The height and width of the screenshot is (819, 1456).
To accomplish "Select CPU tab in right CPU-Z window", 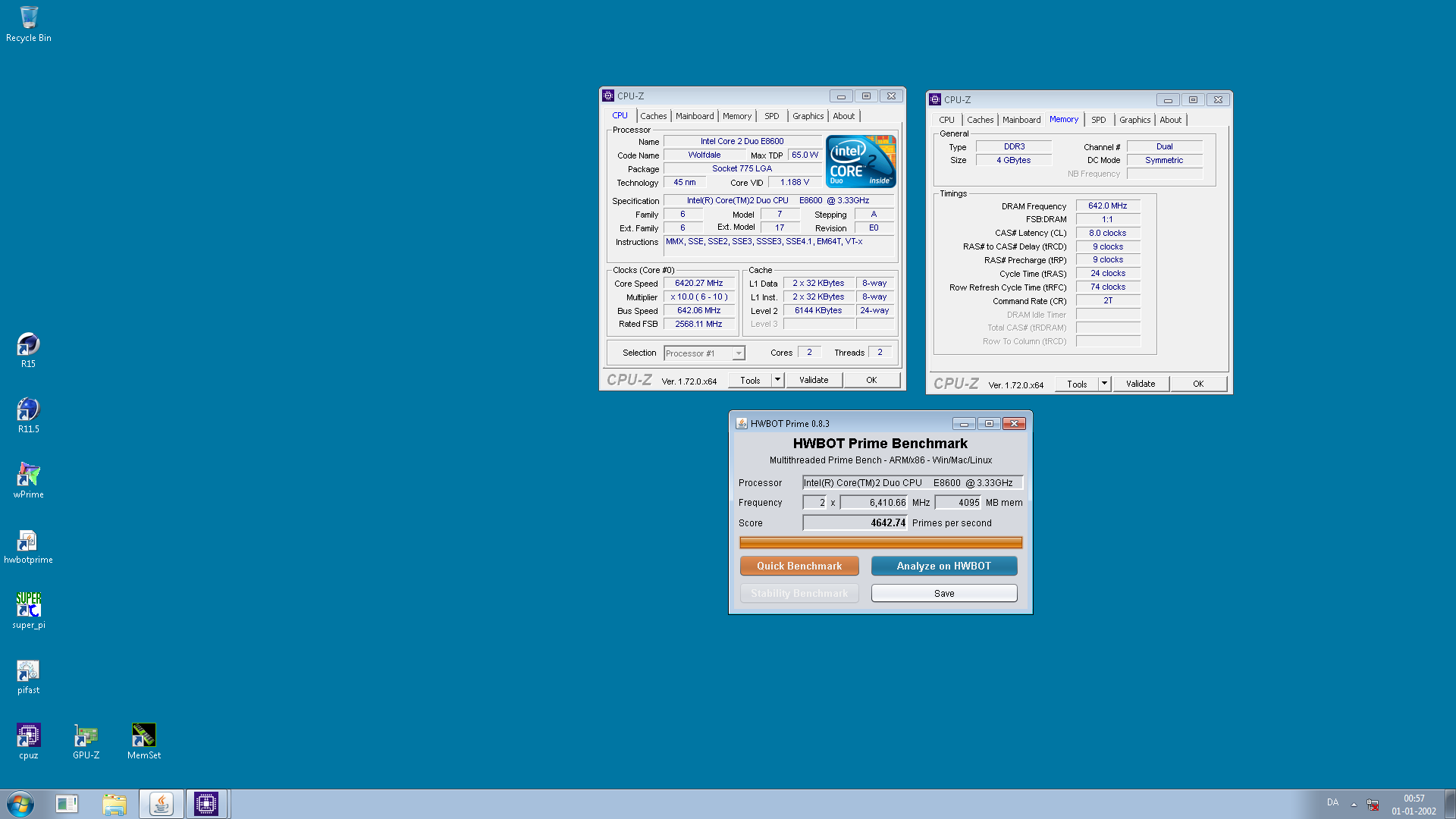I will point(946,120).
